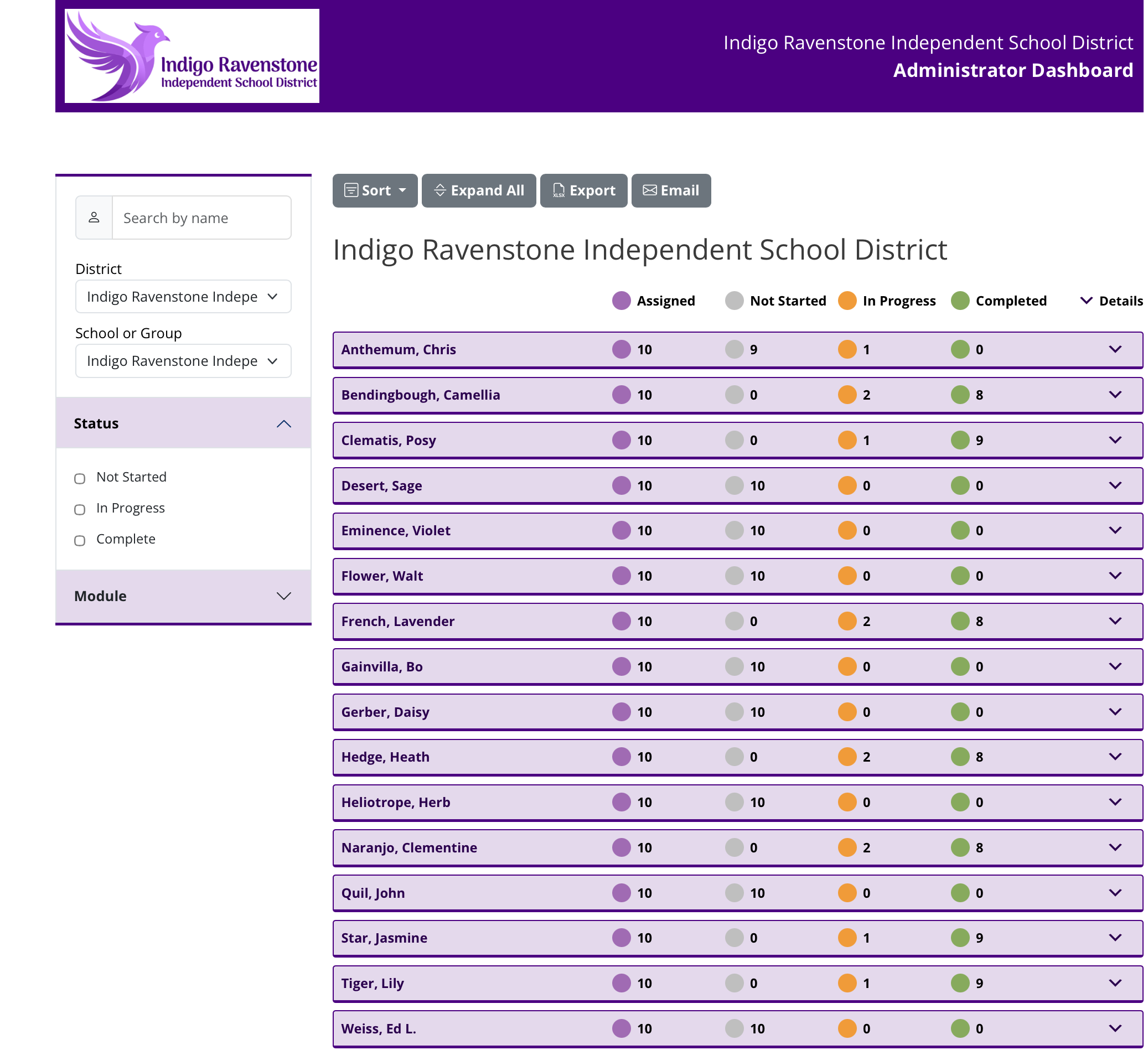
Task: Open the District dropdown
Action: tap(183, 297)
